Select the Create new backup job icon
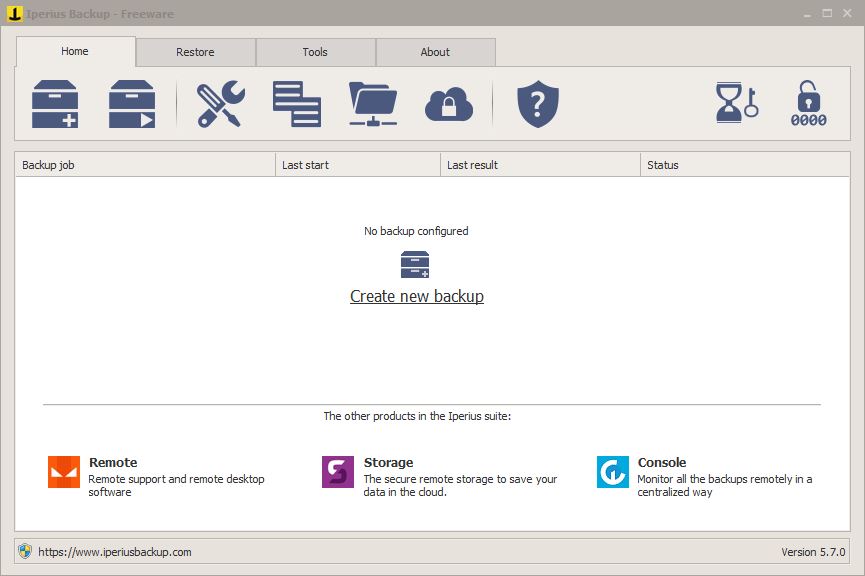Image resolution: width=865 pixels, height=576 pixels. coord(56,102)
